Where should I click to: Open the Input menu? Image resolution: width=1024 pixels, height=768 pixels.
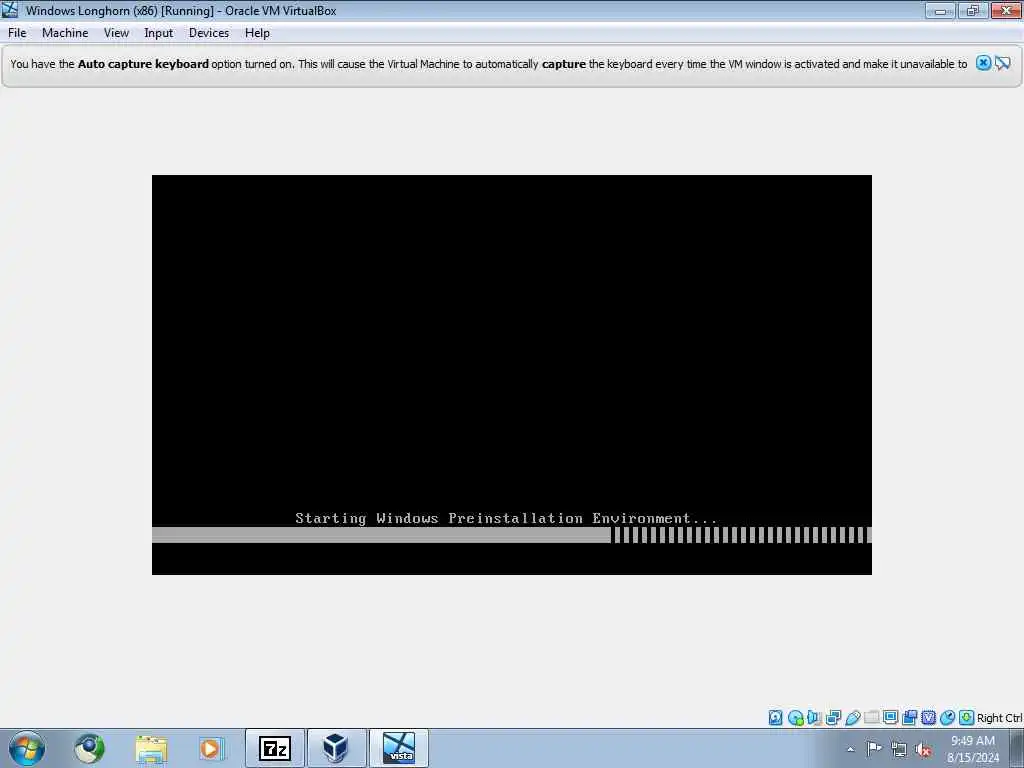tap(158, 33)
